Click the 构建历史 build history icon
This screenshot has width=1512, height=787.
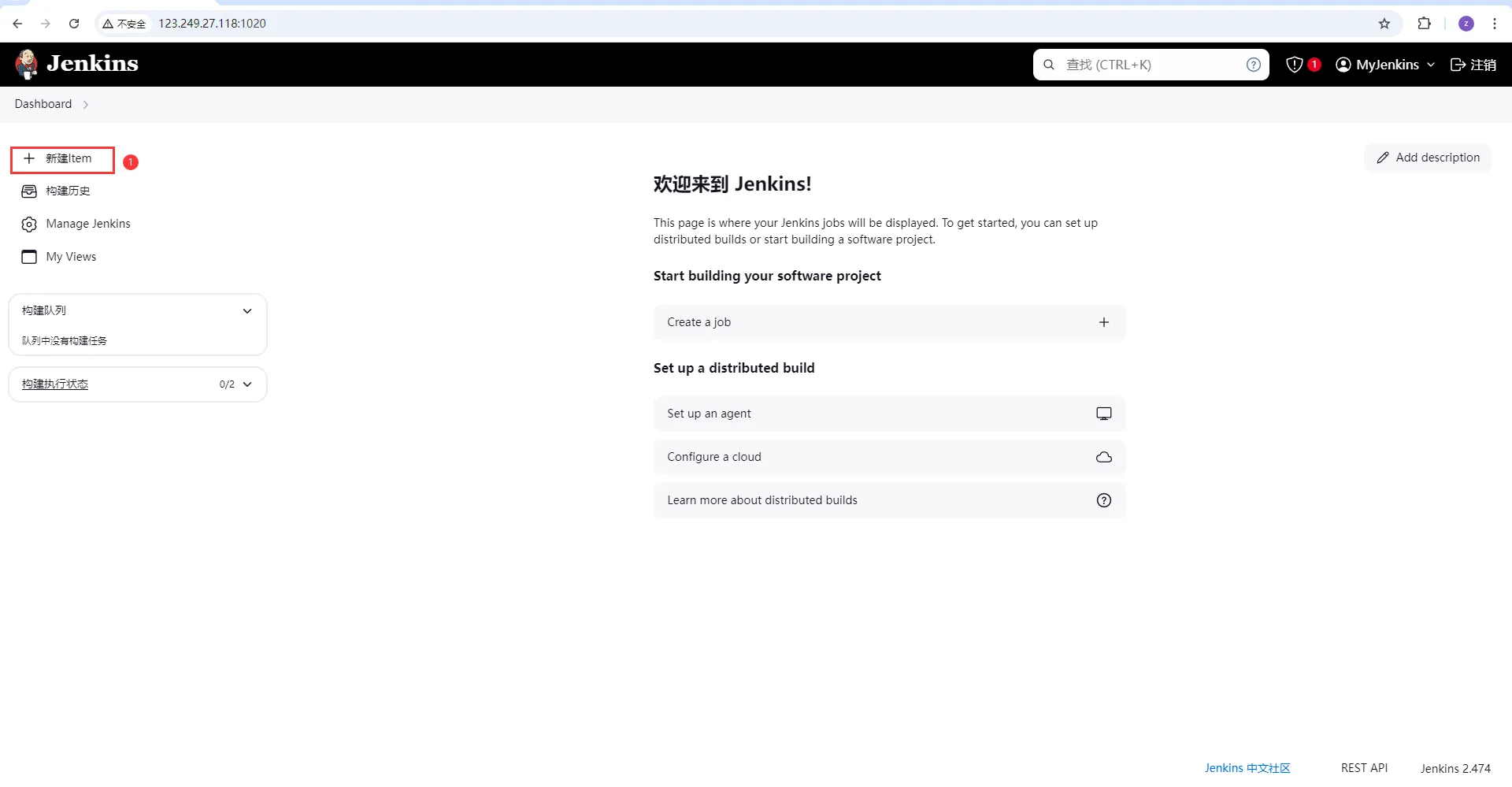tap(29, 191)
